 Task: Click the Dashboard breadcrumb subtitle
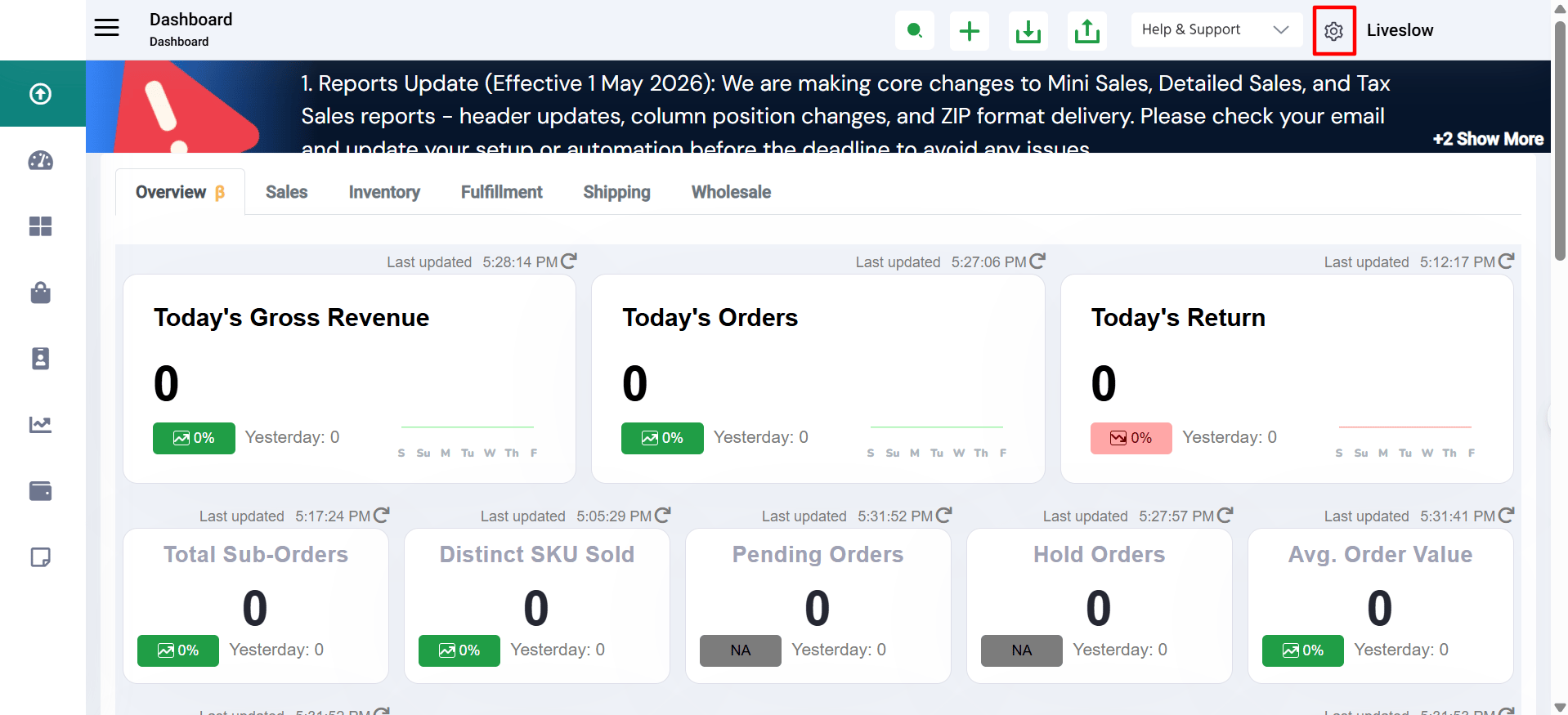tap(179, 42)
